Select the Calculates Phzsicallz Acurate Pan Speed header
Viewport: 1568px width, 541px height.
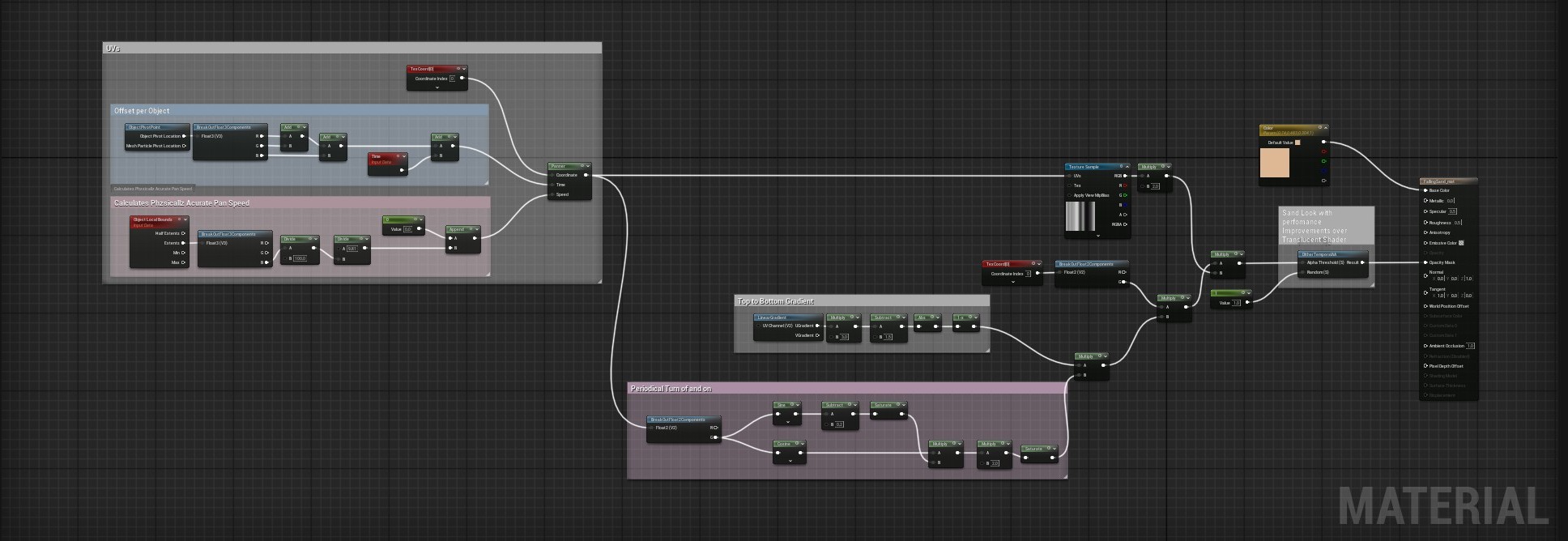(300, 202)
